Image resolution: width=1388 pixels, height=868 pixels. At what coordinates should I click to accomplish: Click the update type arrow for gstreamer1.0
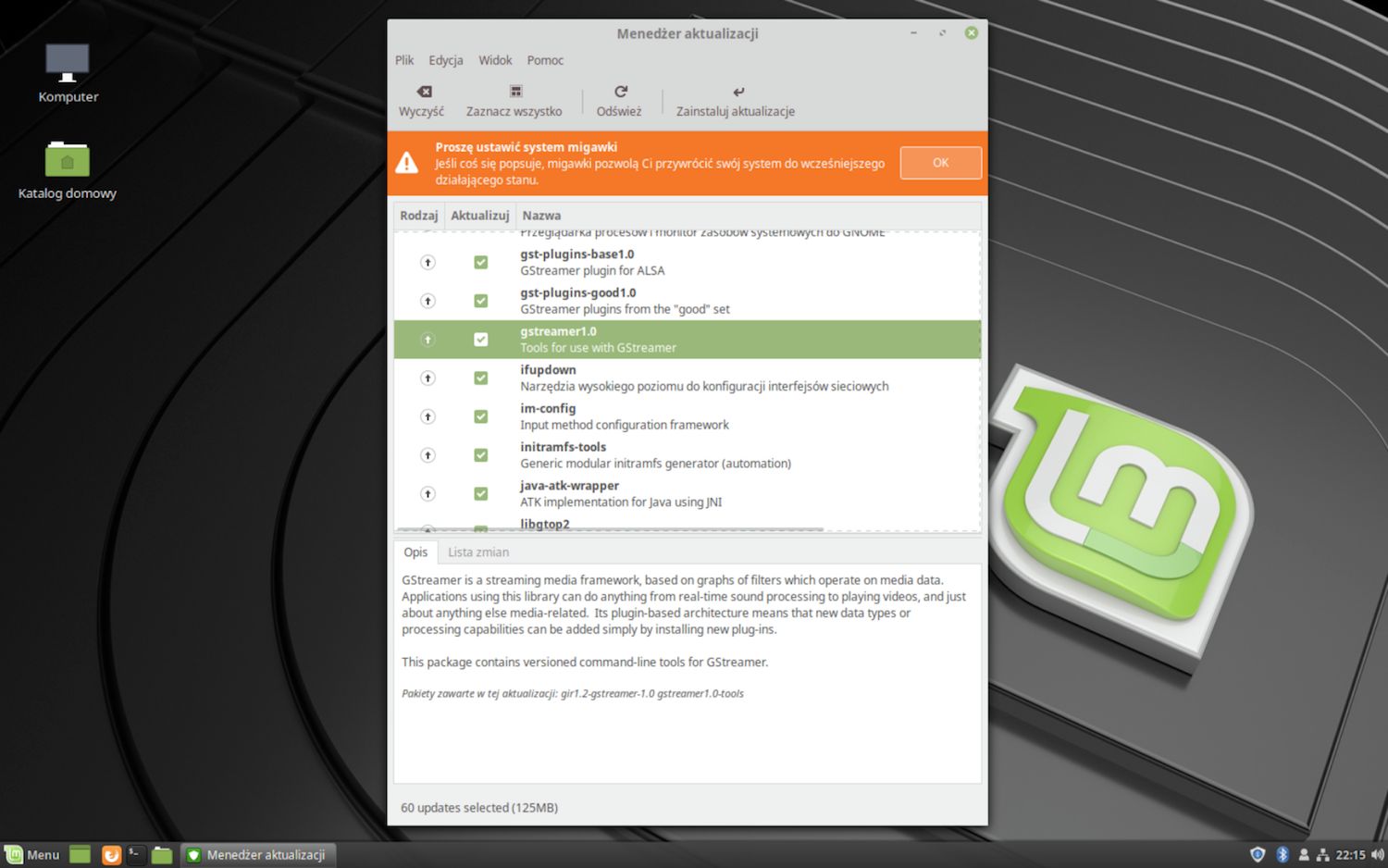pyautogui.click(x=428, y=340)
